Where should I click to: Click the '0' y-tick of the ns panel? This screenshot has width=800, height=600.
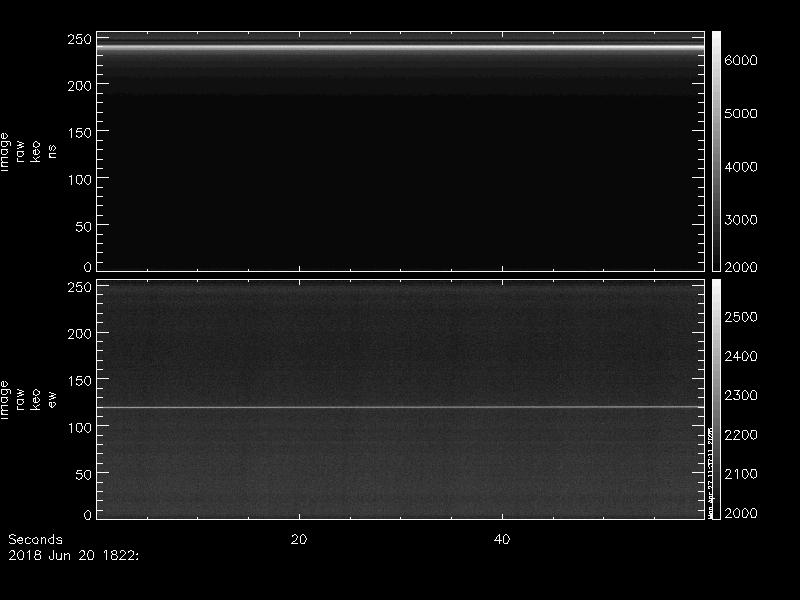tap(88, 267)
